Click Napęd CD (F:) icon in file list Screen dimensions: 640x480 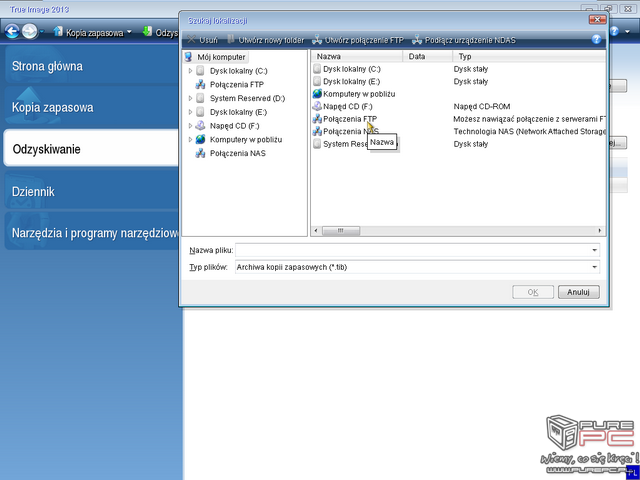coord(317,106)
